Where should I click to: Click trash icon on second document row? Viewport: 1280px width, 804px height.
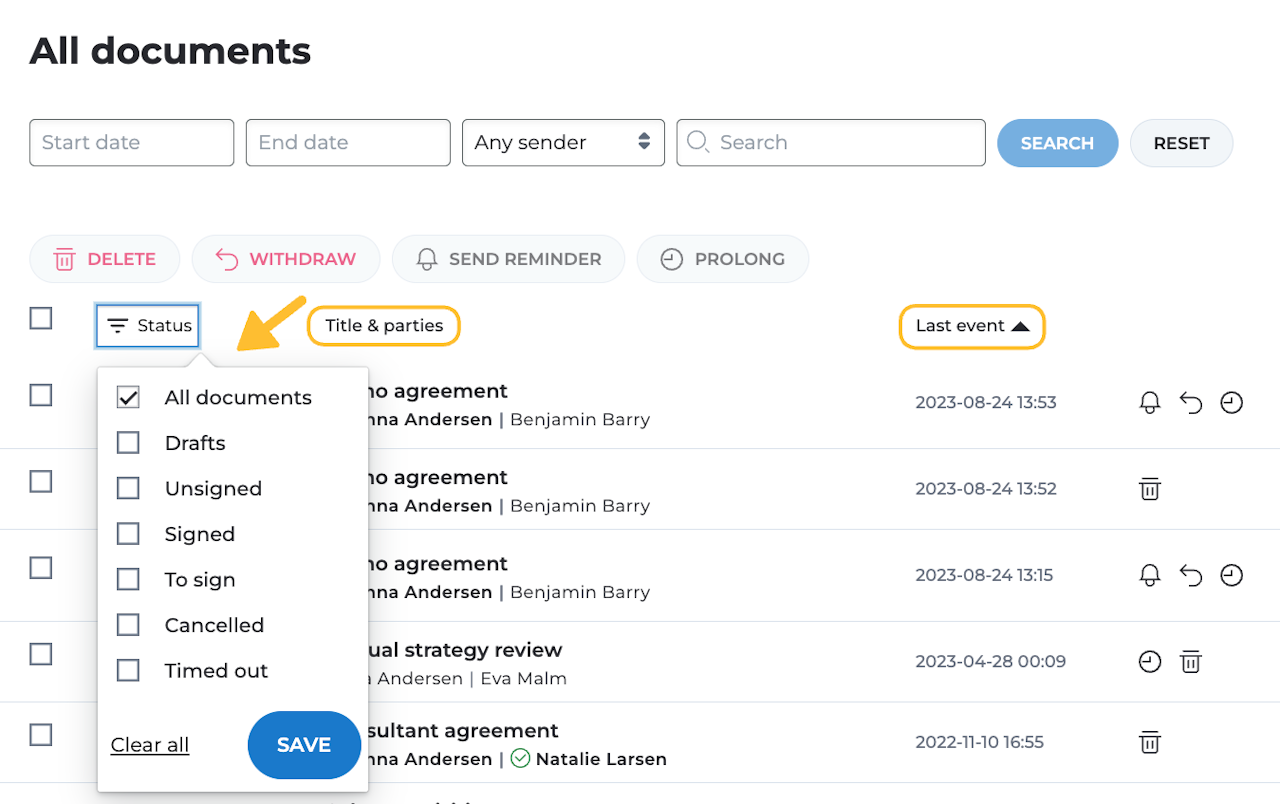pos(1150,489)
